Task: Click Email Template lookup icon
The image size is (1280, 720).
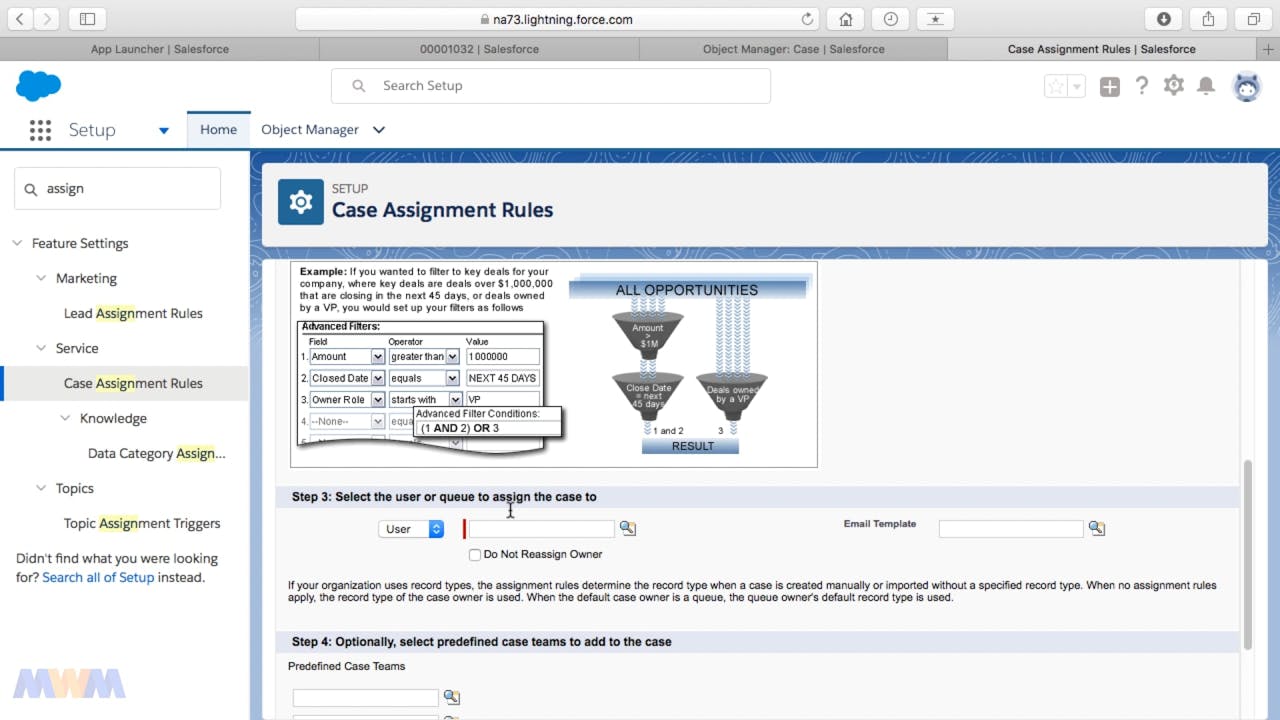Action: point(1097,528)
